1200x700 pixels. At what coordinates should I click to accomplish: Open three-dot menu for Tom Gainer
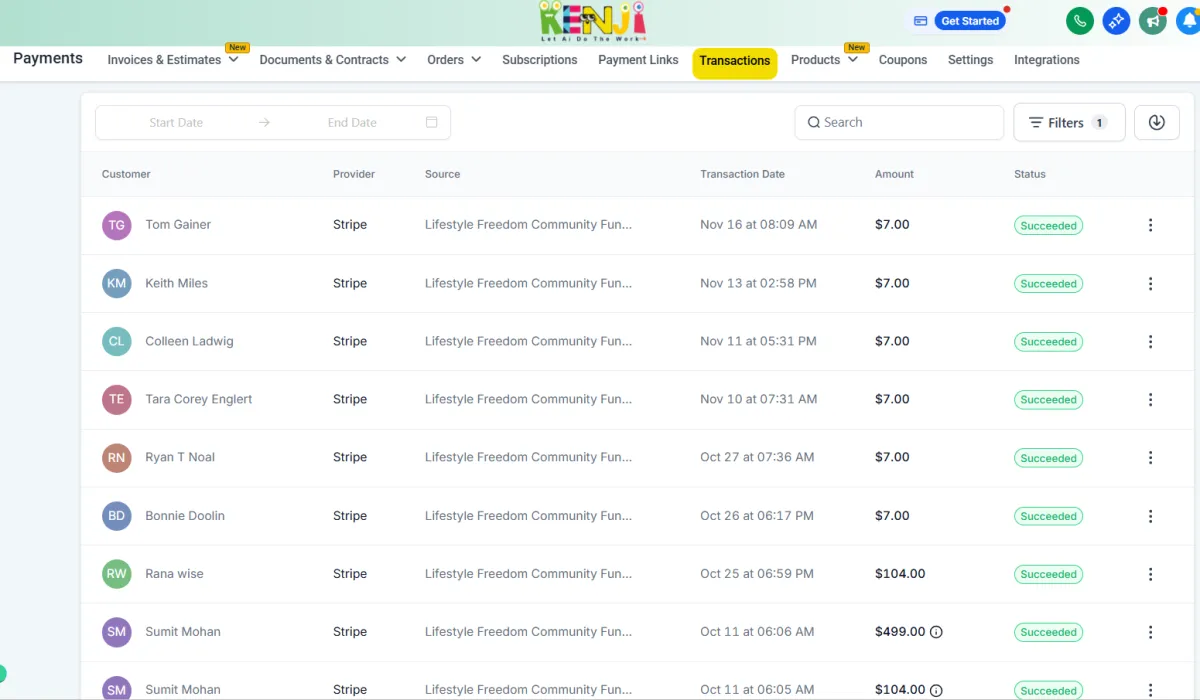point(1150,225)
